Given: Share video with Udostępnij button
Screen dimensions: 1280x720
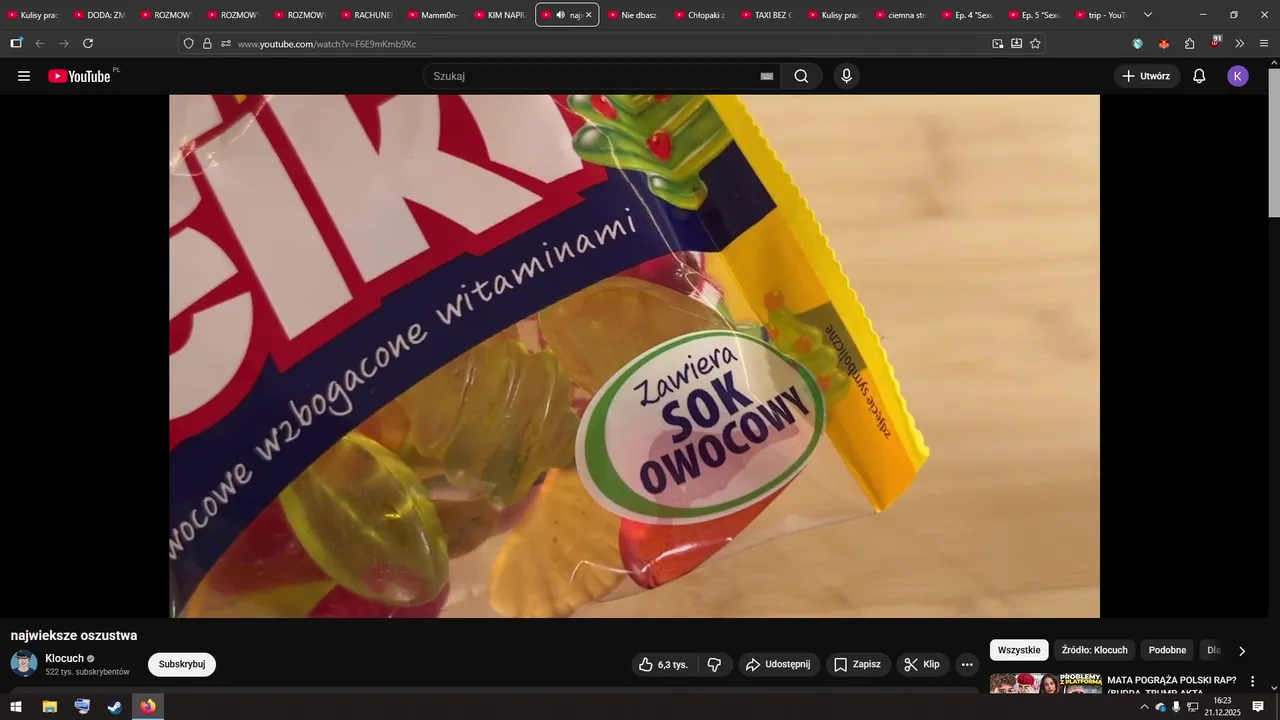Looking at the screenshot, I should pyautogui.click(x=780, y=664).
